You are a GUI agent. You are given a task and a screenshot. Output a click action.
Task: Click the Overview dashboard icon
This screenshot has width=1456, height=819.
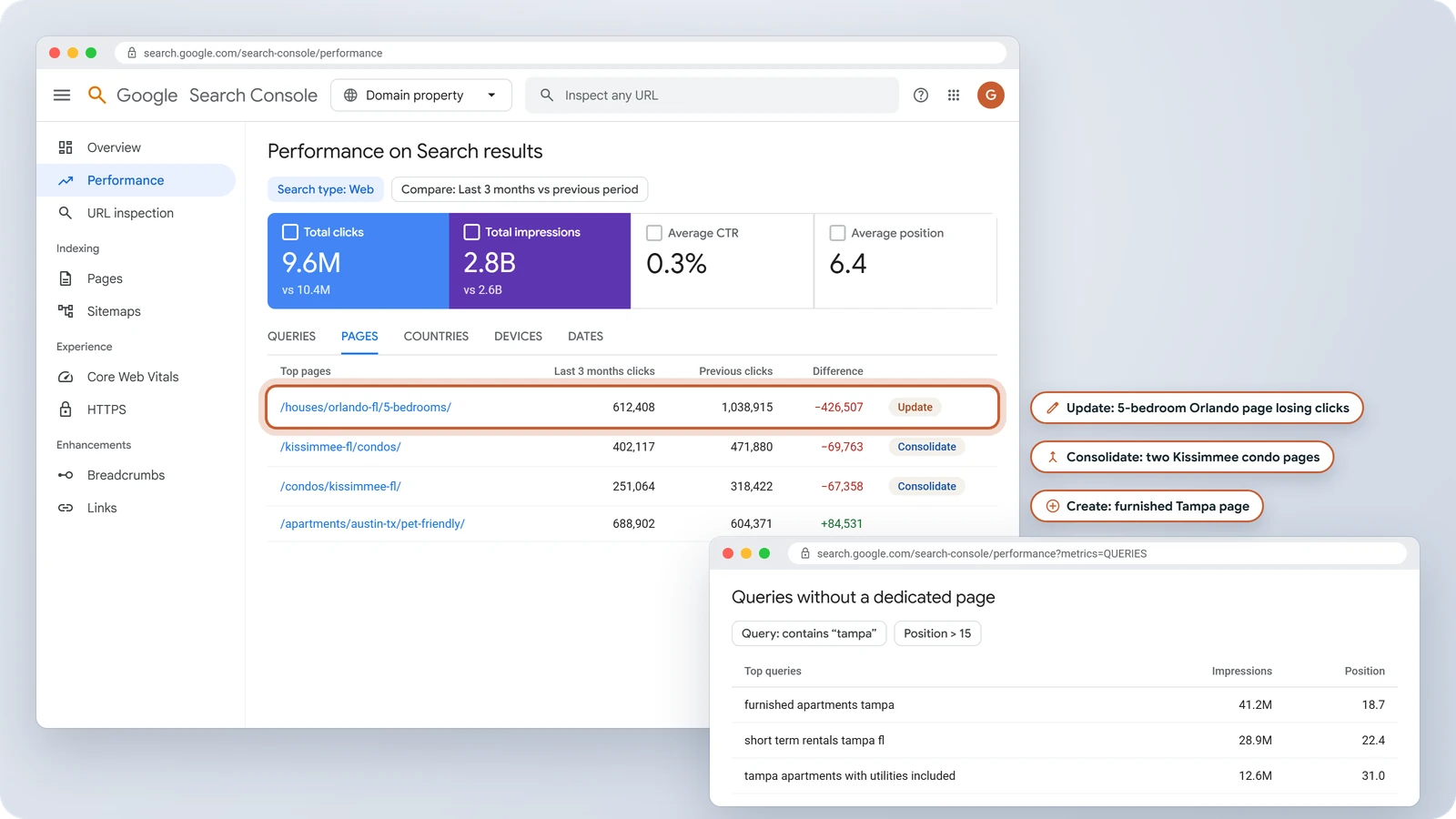(66, 147)
